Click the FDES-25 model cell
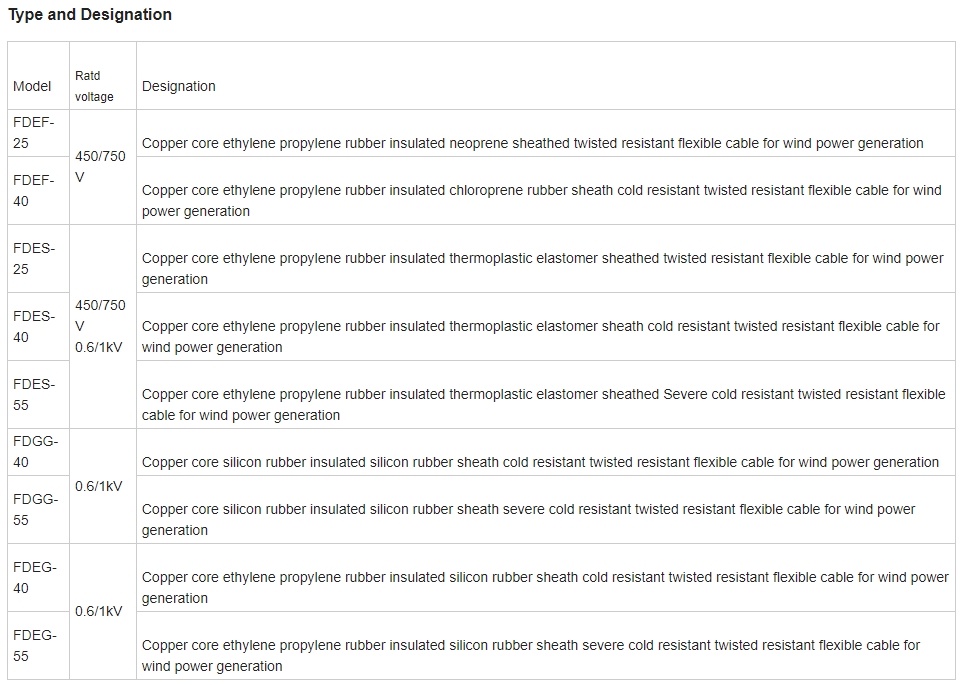963x685 pixels. point(39,259)
